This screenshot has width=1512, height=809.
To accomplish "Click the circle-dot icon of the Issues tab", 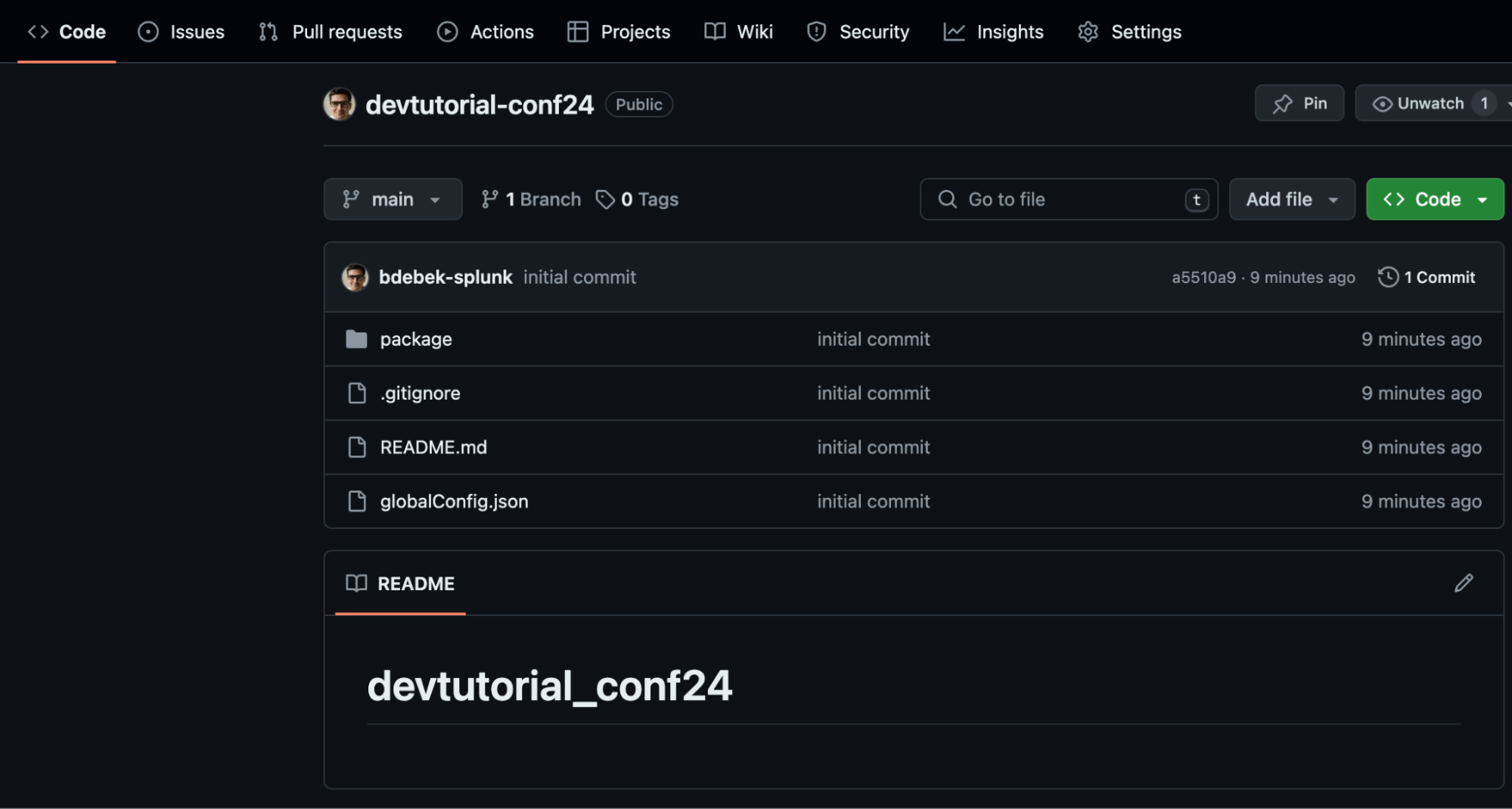I will point(148,32).
